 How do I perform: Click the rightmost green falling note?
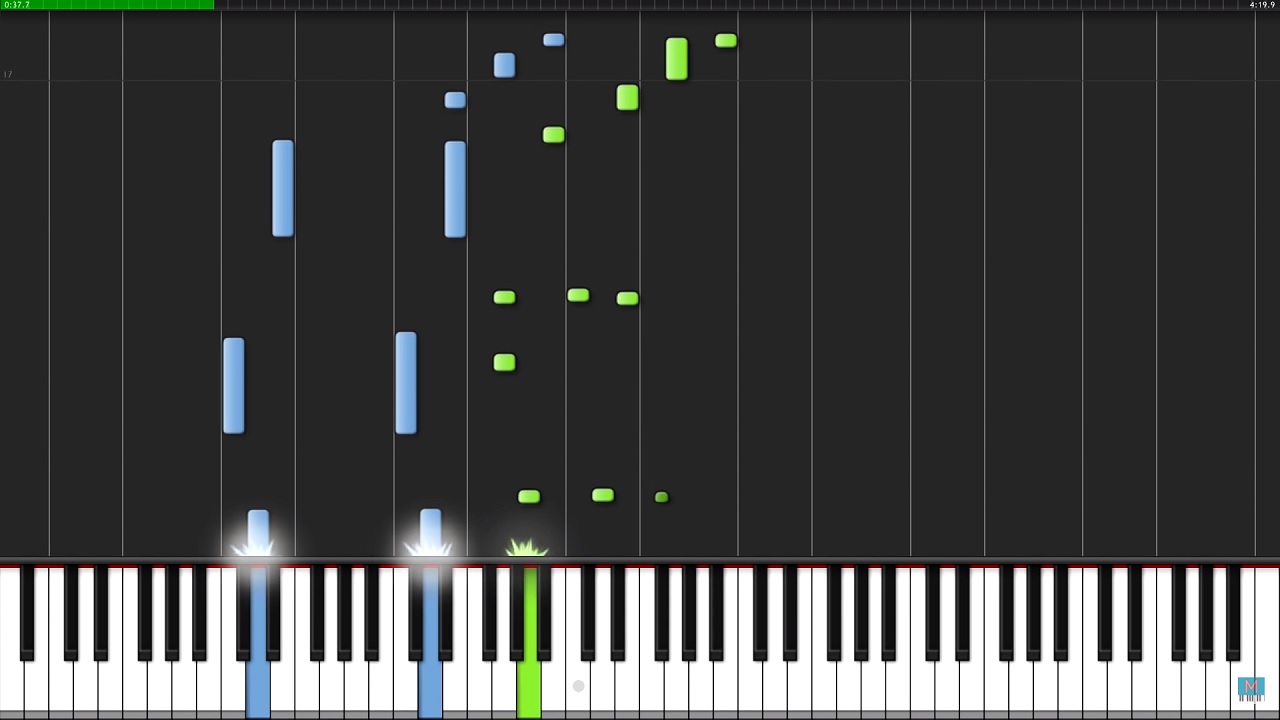coord(726,41)
